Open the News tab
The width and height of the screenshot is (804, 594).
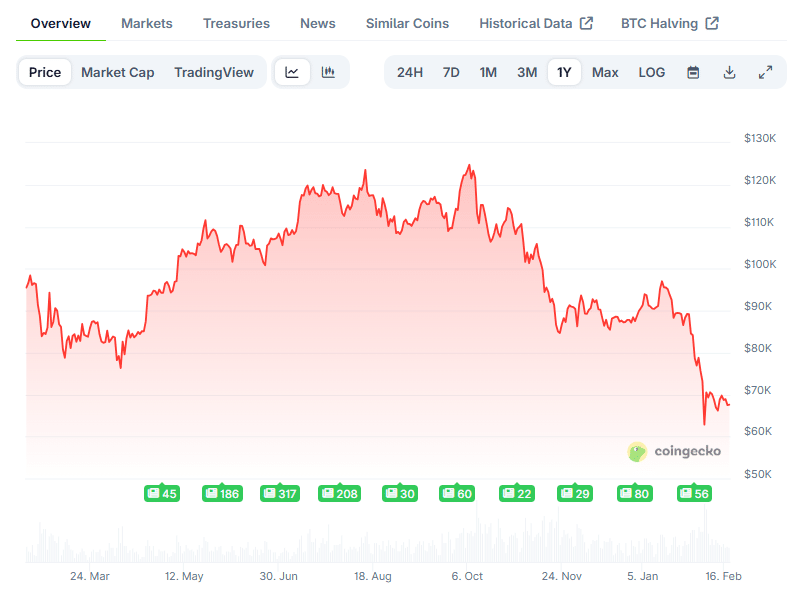tap(317, 22)
